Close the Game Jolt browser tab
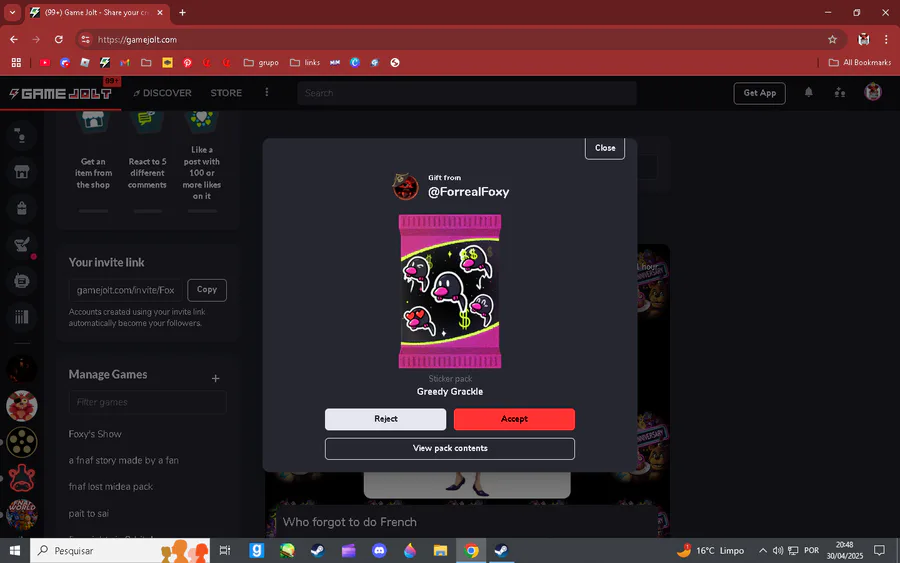 tap(160, 12)
